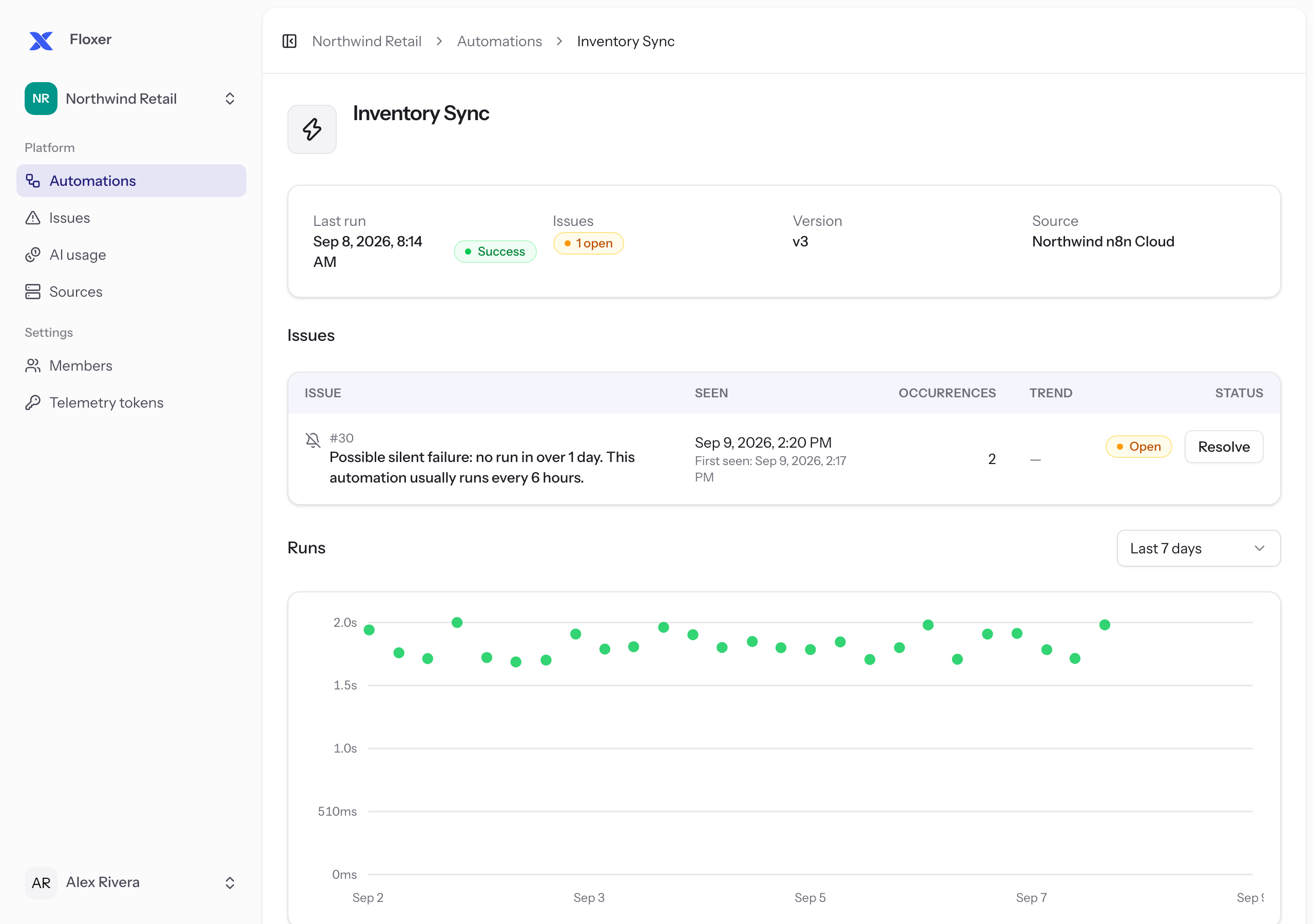Open Telemetry tokens settings page

click(131, 403)
